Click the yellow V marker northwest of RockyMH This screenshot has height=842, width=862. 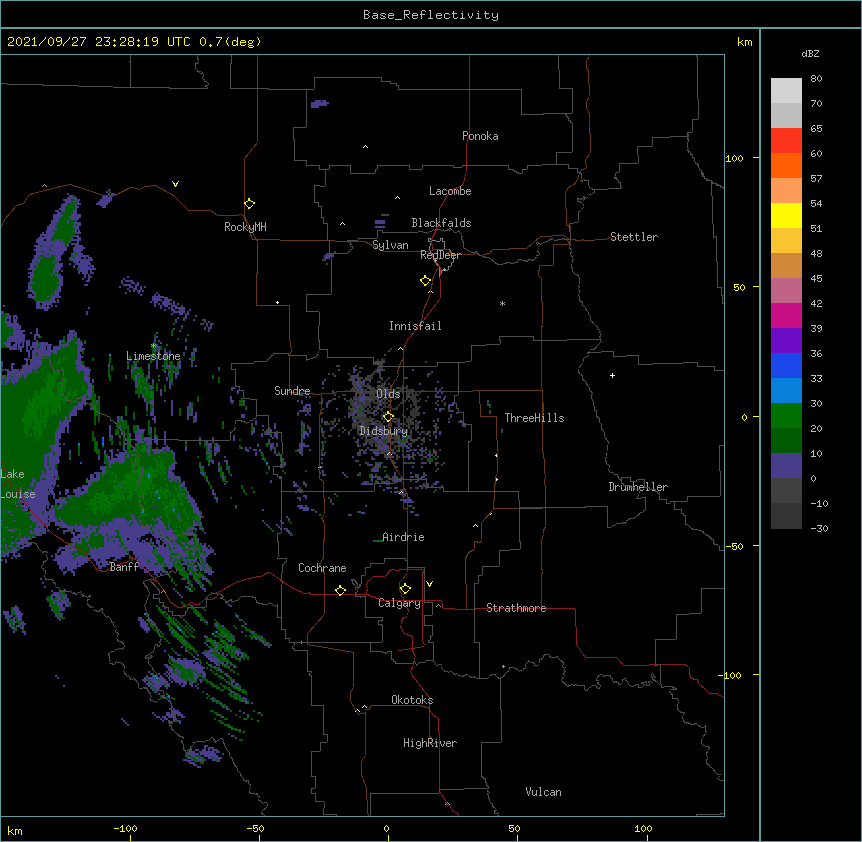(x=175, y=184)
